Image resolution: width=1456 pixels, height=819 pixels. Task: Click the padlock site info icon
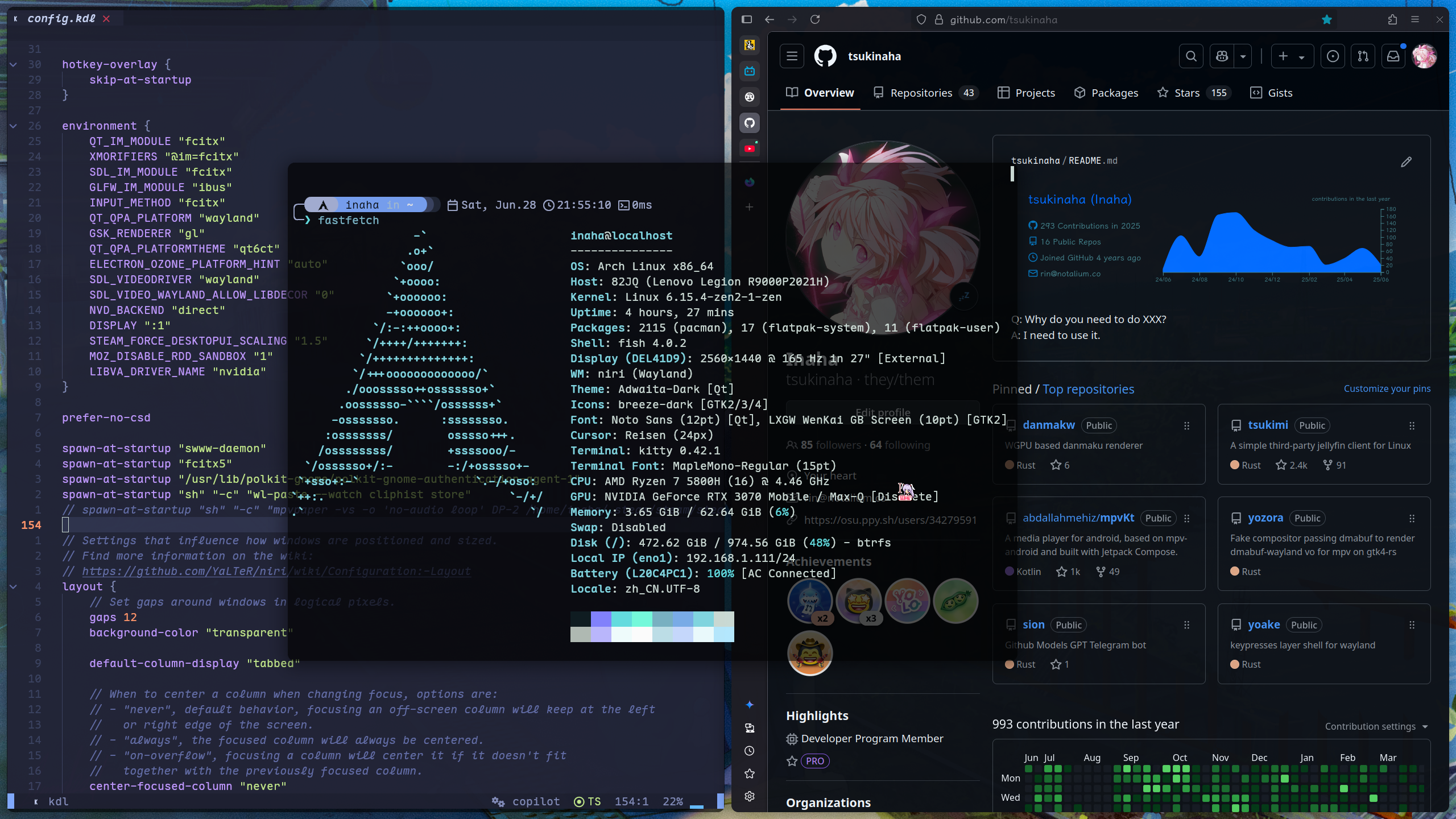(939, 19)
